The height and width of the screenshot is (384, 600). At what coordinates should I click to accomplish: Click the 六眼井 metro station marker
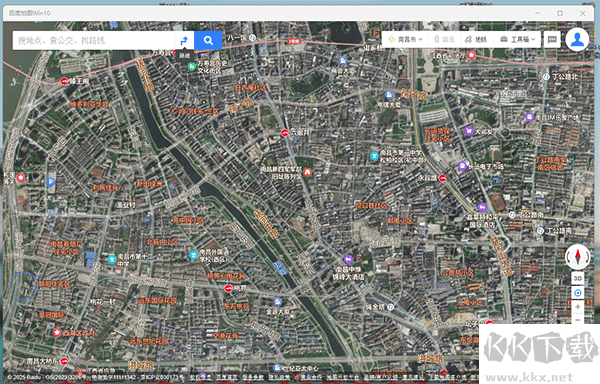point(285,133)
